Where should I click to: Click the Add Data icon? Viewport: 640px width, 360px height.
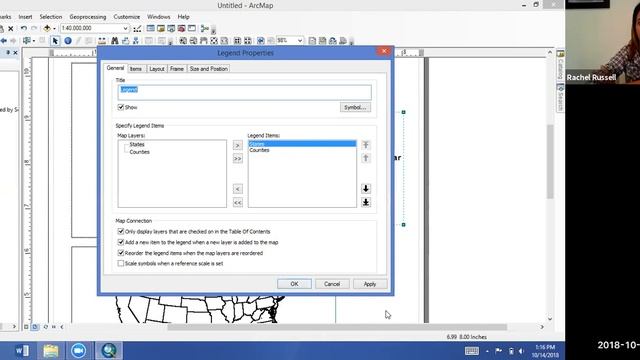point(47,29)
